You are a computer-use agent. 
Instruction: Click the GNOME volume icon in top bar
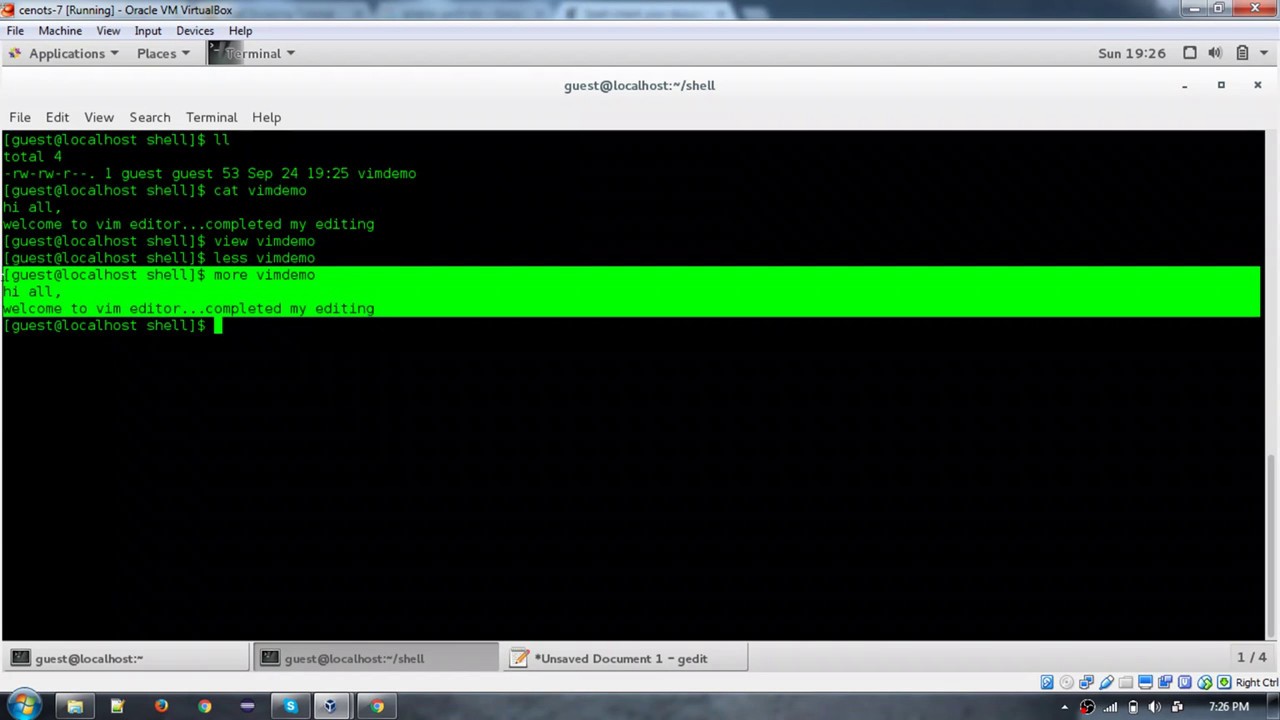tap(1215, 53)
